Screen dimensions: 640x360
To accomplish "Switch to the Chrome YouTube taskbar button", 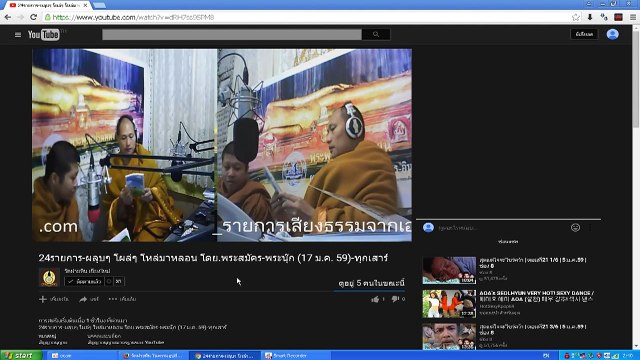I will pyautogui.click(x=224, y=356).
